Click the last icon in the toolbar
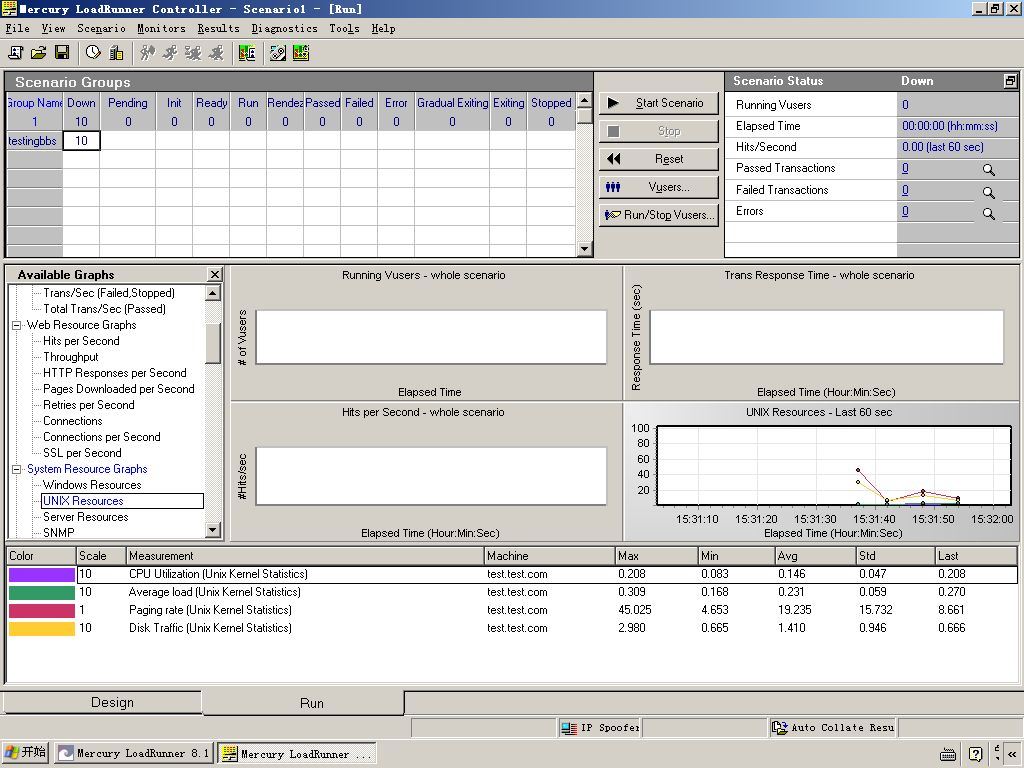 click(x=300, y=53)
